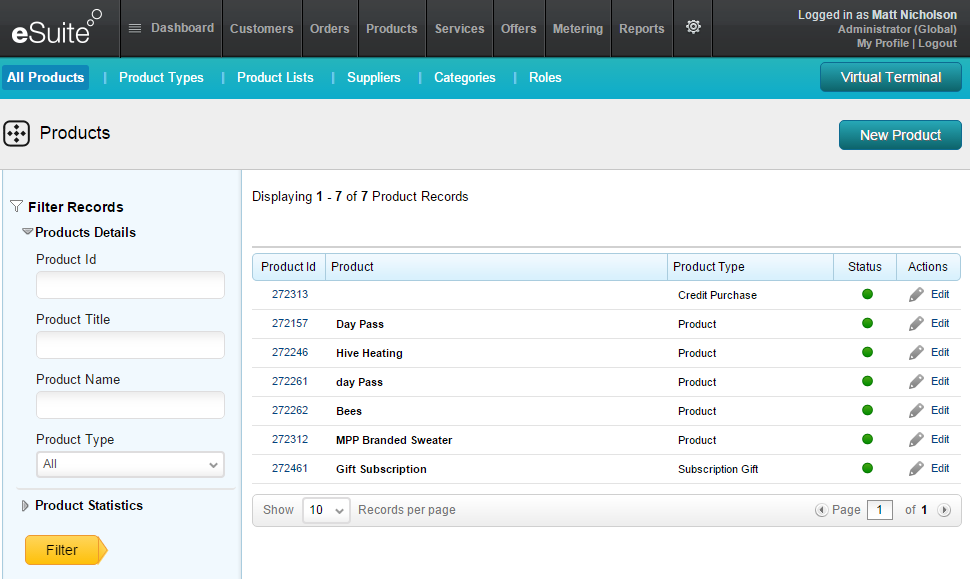Open the settings gear icon in top navigation
Image resolution: width=970 pixels, height=579 pixels.
(693, 28)
